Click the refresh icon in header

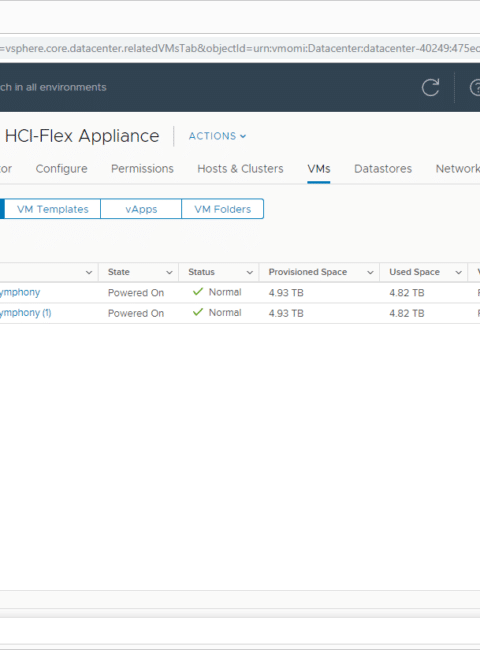coord(430,87)
